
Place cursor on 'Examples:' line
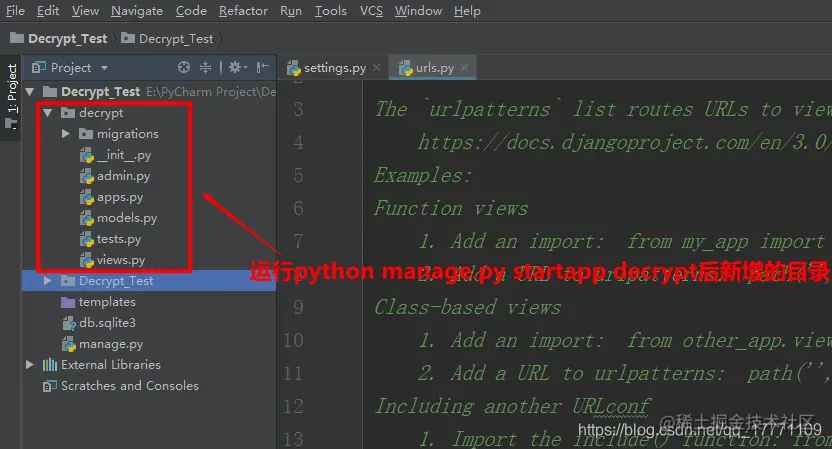[x=422, y=175]
